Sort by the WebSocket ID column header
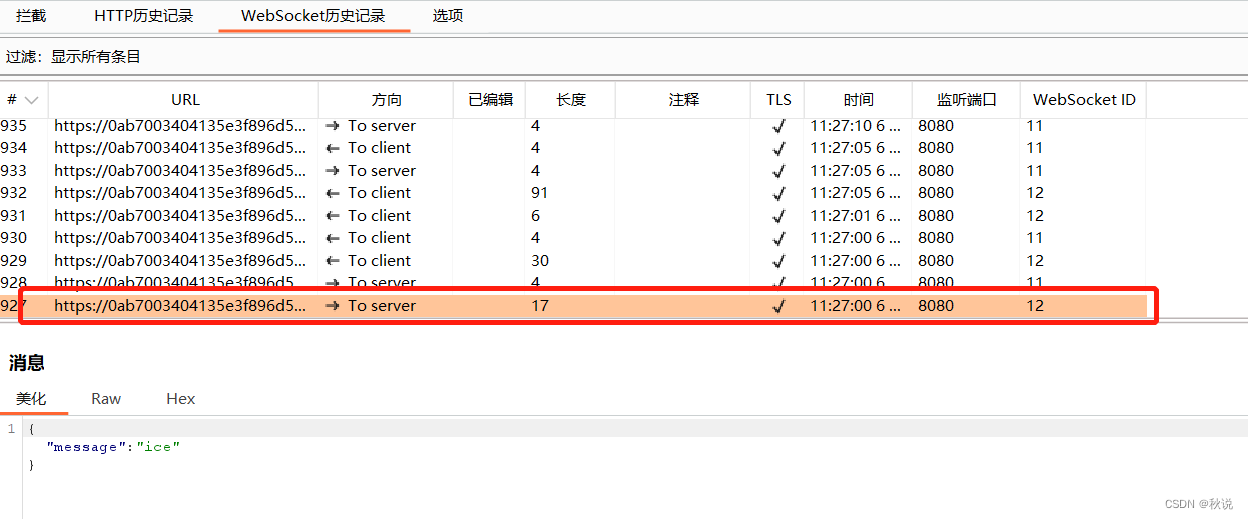The image size is (1248, 519). (x=1084, y=100)
